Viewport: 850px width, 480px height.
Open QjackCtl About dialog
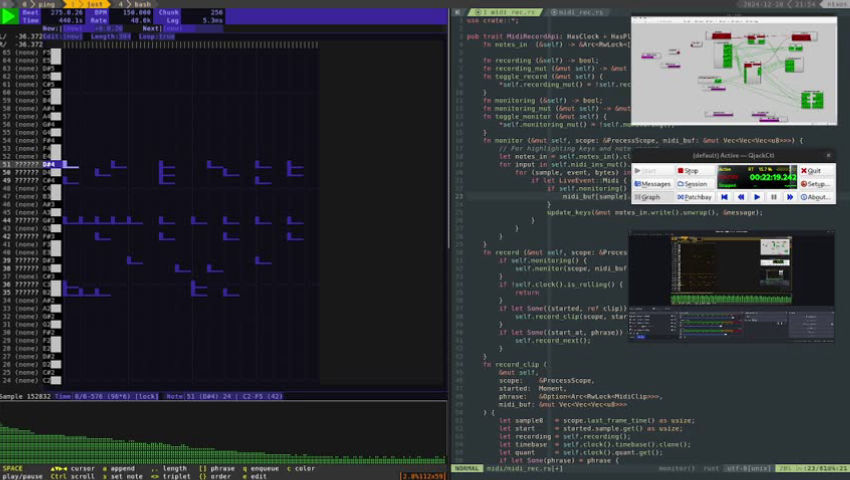[816, 197]
